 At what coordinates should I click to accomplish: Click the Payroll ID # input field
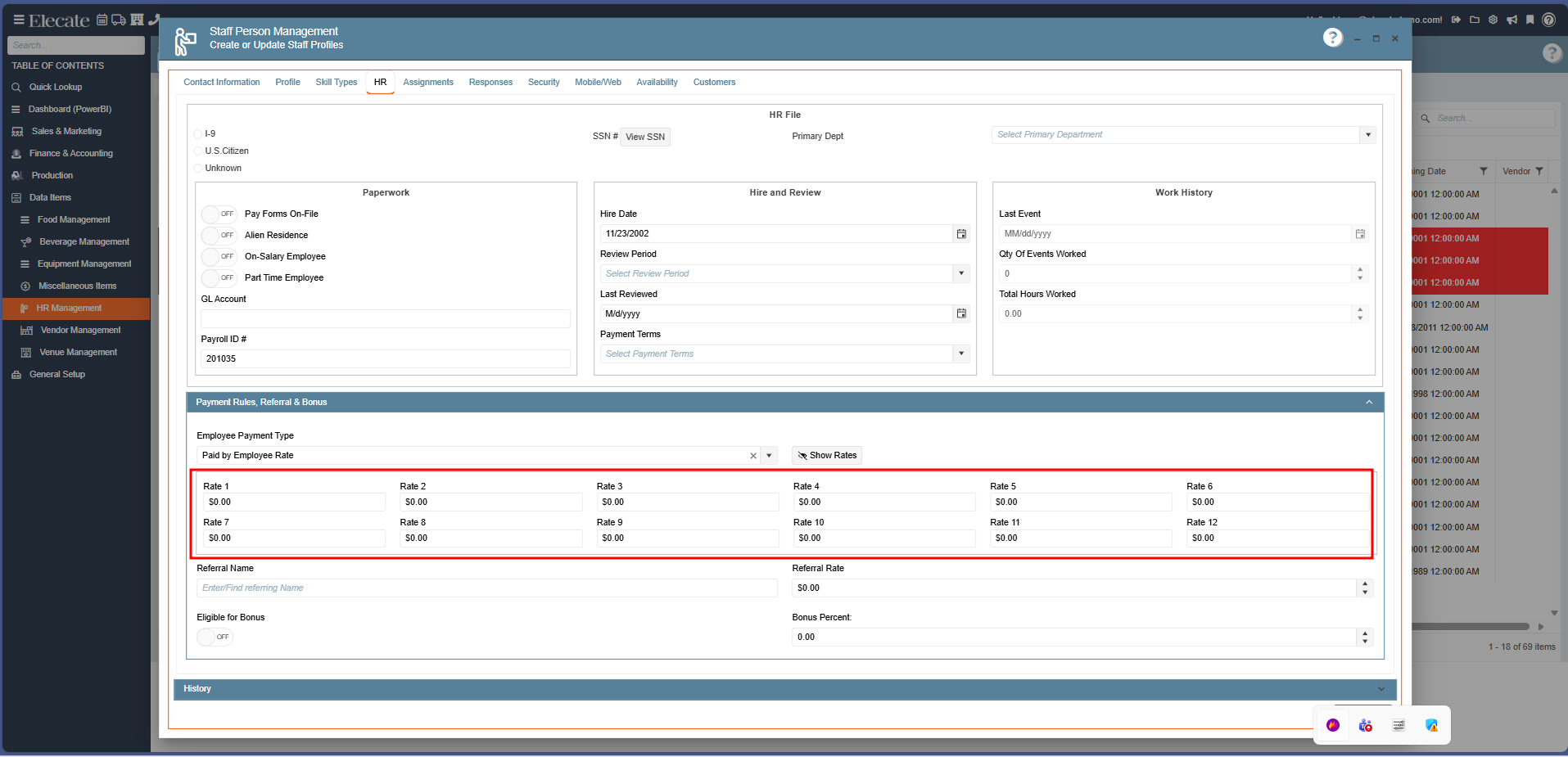point(385,359)
